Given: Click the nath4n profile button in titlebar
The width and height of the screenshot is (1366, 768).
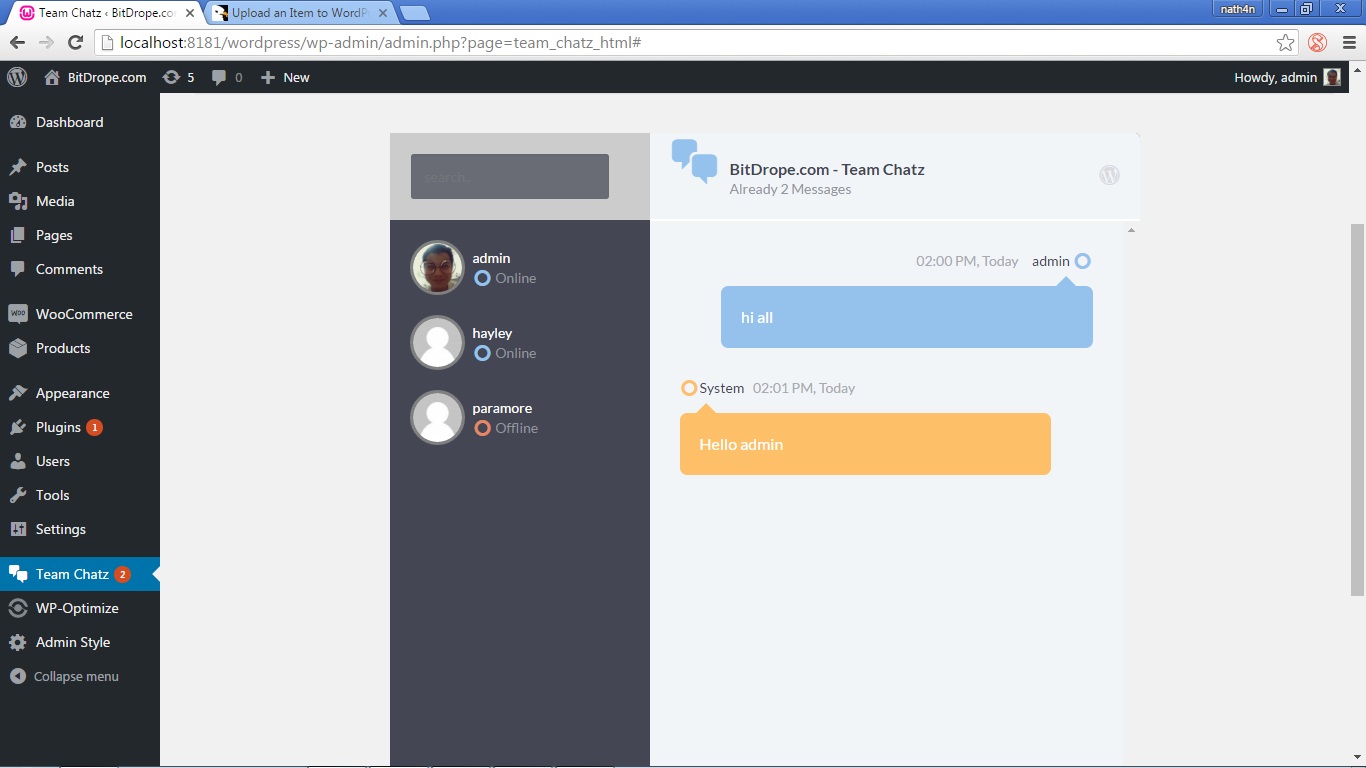Looking at the screenshot, I should 1238,9.
